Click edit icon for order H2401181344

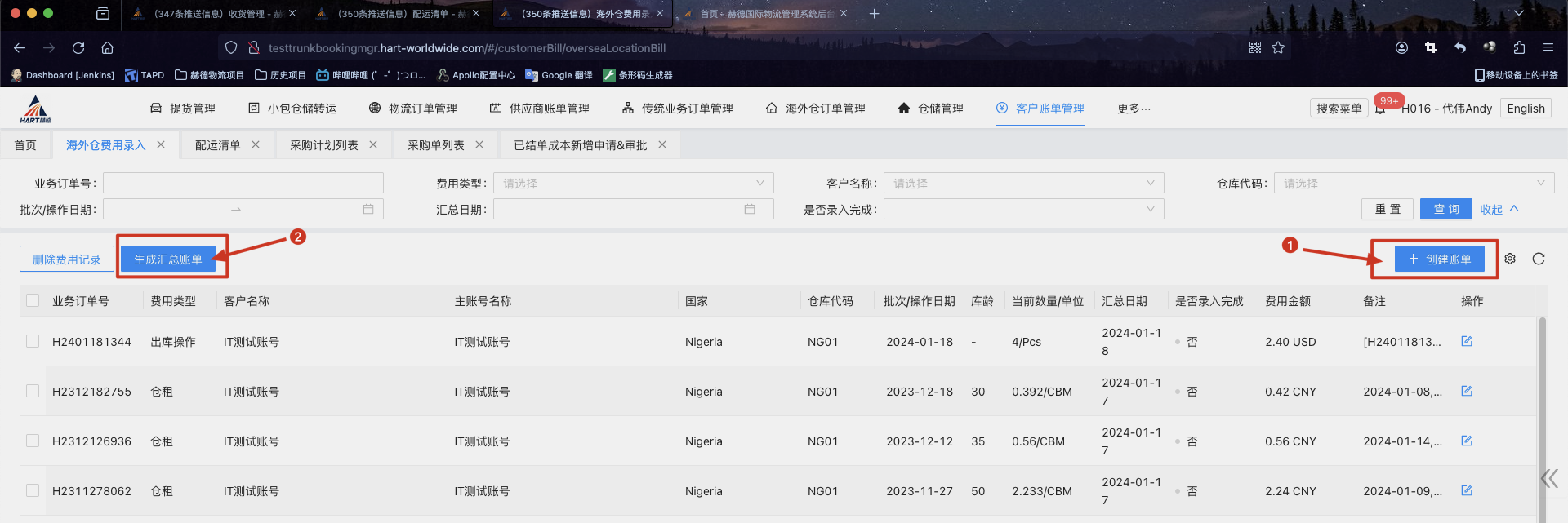click(1466, 341)
